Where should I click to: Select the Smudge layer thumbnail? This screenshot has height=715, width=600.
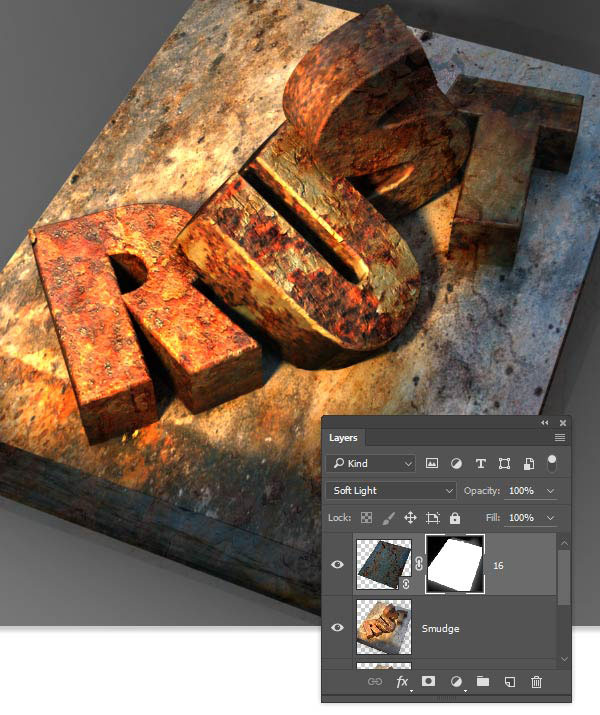(383, 627)
